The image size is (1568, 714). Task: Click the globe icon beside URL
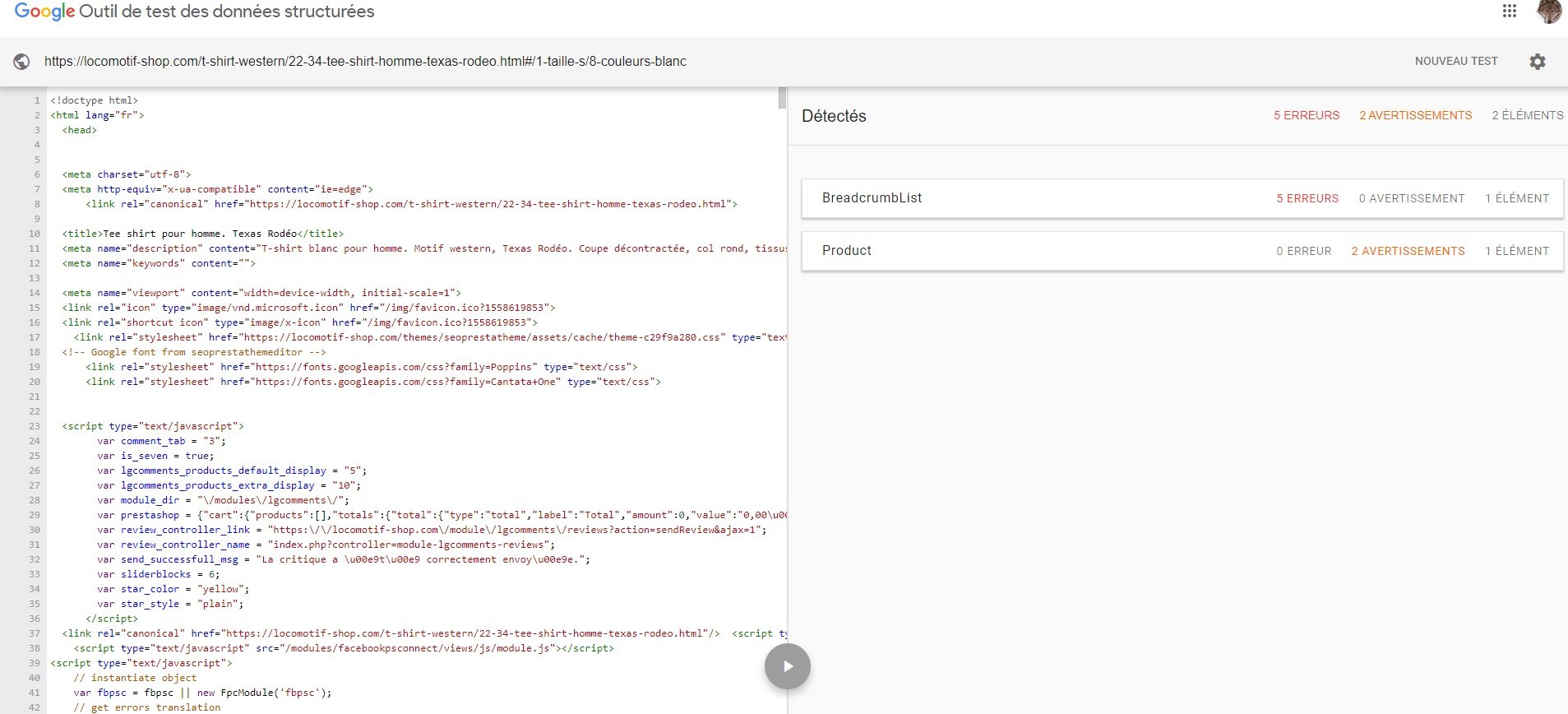[x=22, y=62]
